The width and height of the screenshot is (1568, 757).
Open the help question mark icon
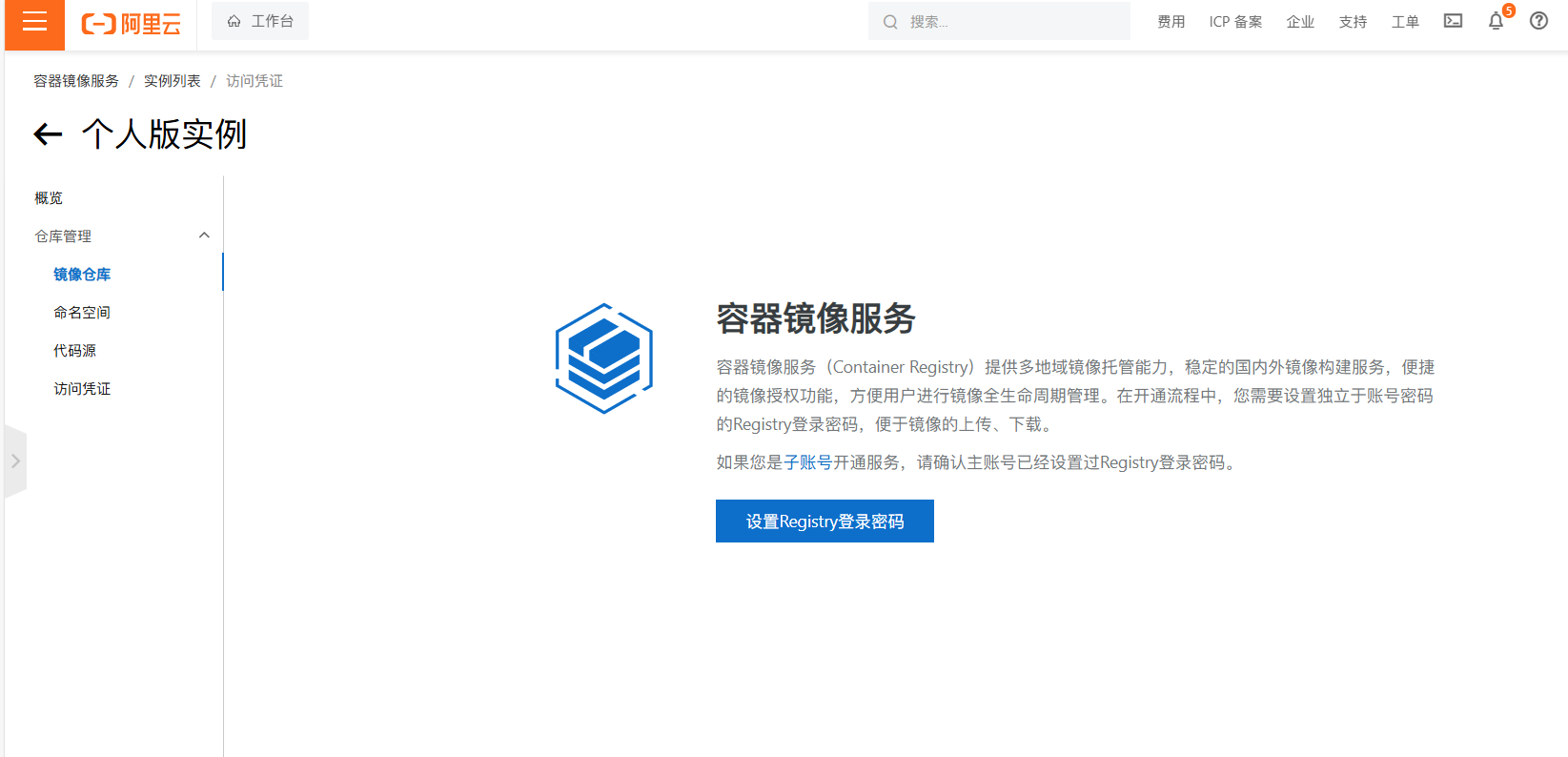tap(1538, 21)
